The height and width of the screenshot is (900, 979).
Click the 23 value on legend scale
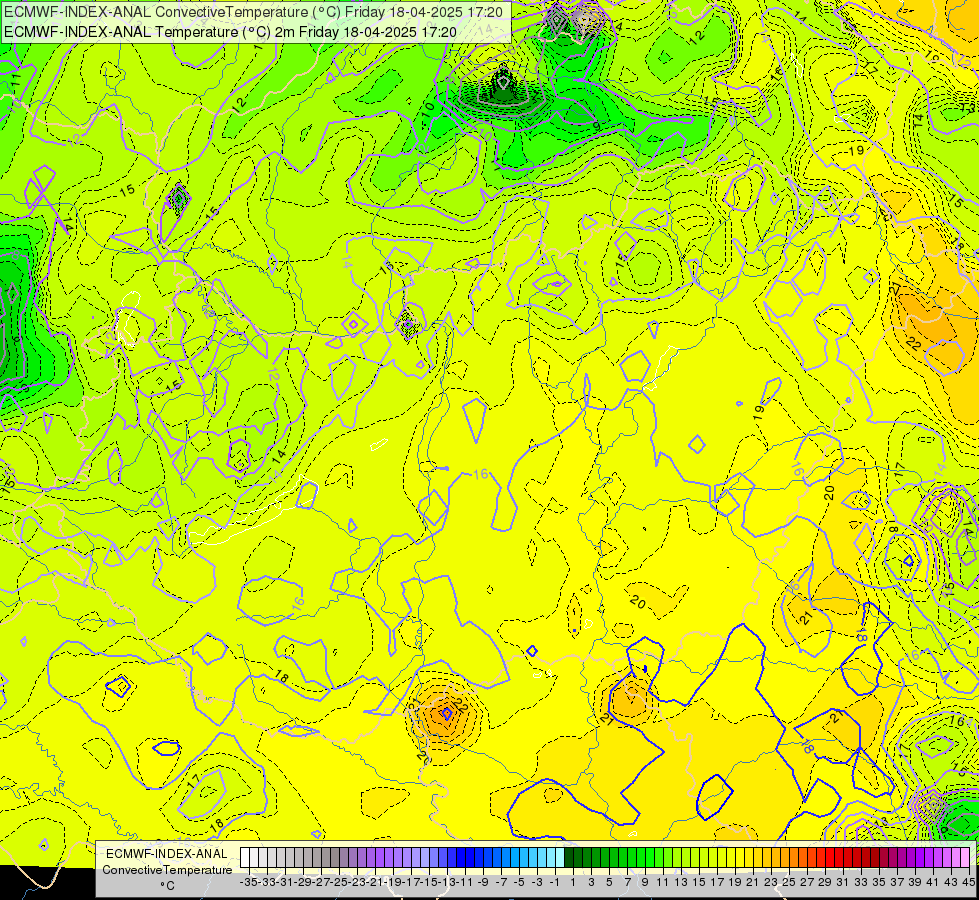(770, 882)
